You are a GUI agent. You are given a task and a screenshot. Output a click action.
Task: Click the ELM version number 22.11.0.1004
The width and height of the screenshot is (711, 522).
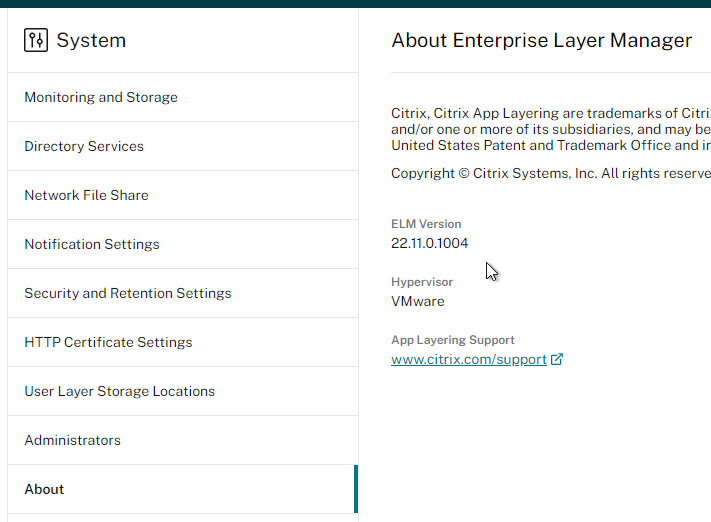click(x=429, y=243)
